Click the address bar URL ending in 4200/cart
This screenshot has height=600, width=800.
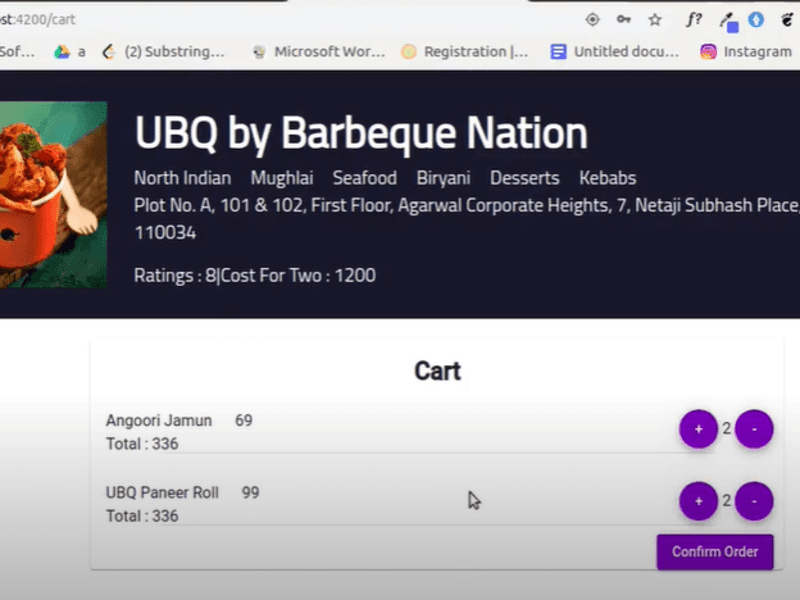coord(38,19)
